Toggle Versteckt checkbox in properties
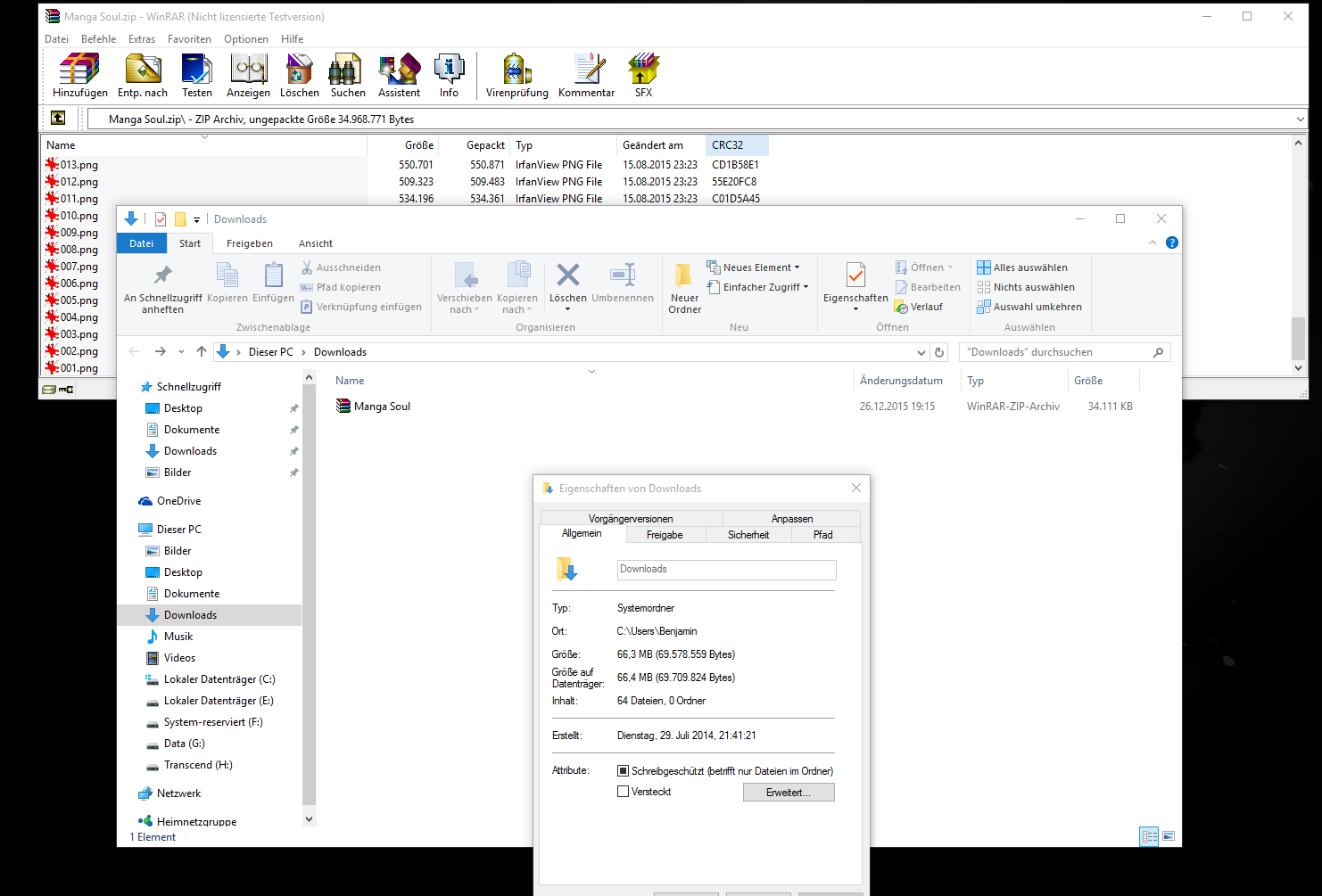Screen dimensions: 1322x896 click(x=624, y=792)
